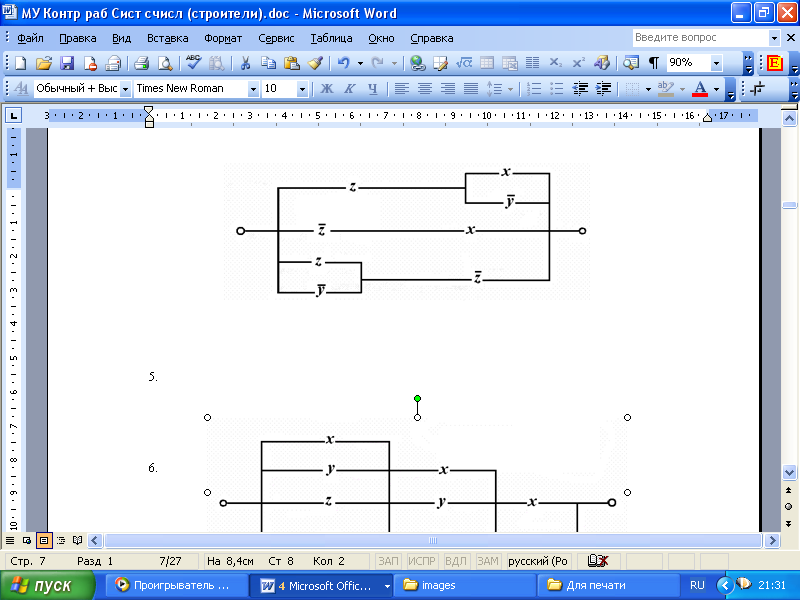Open the Вид menu

[121, 38]
